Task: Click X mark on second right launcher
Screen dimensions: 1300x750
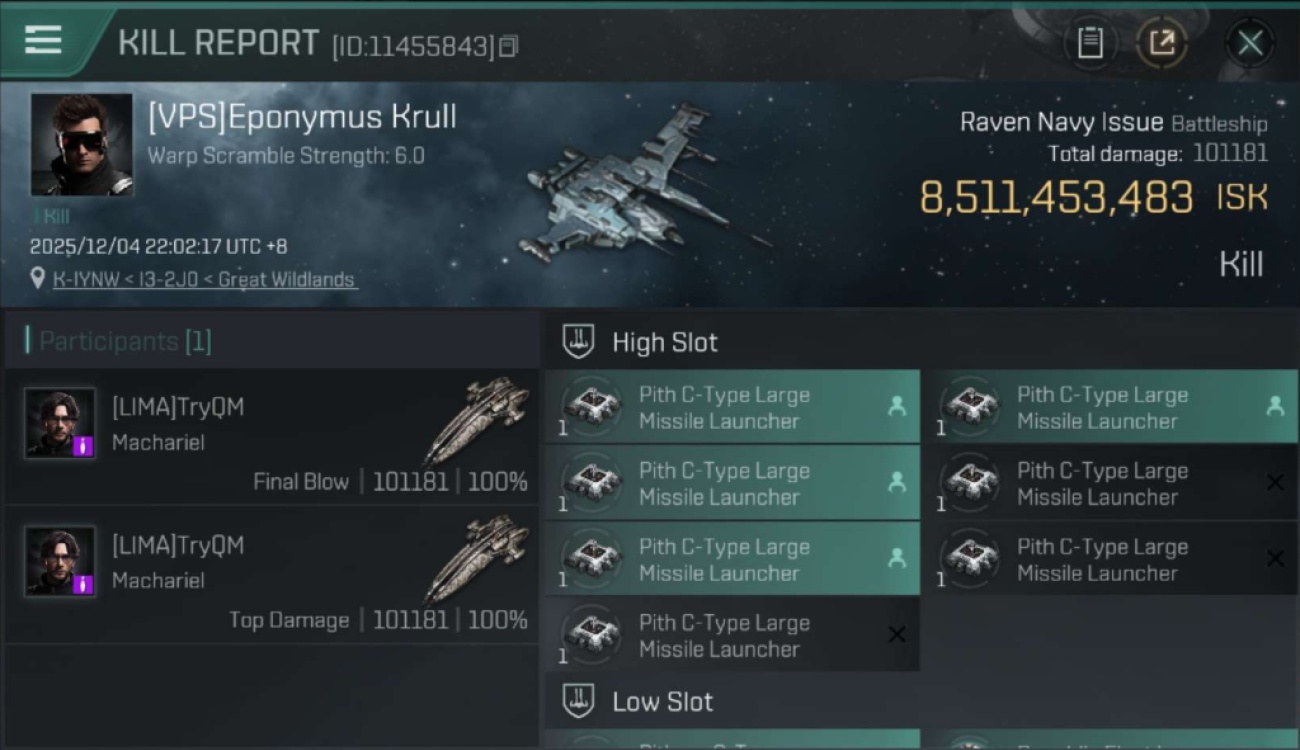Action: coord(1275,482)
